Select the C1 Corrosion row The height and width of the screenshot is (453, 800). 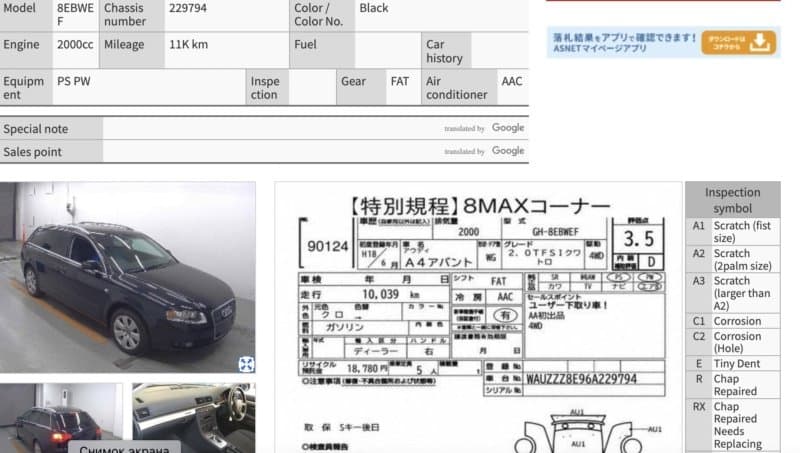tap(733, 321)
